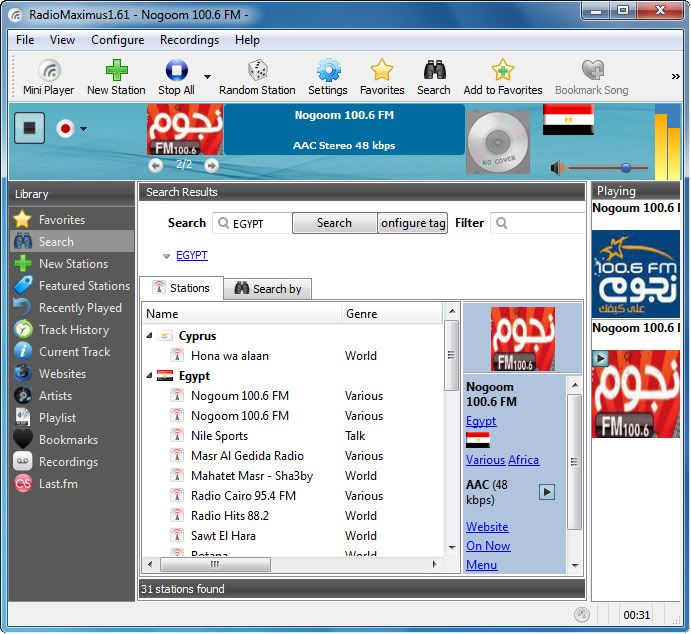Open the Recordings menu

tap(189, 40)
